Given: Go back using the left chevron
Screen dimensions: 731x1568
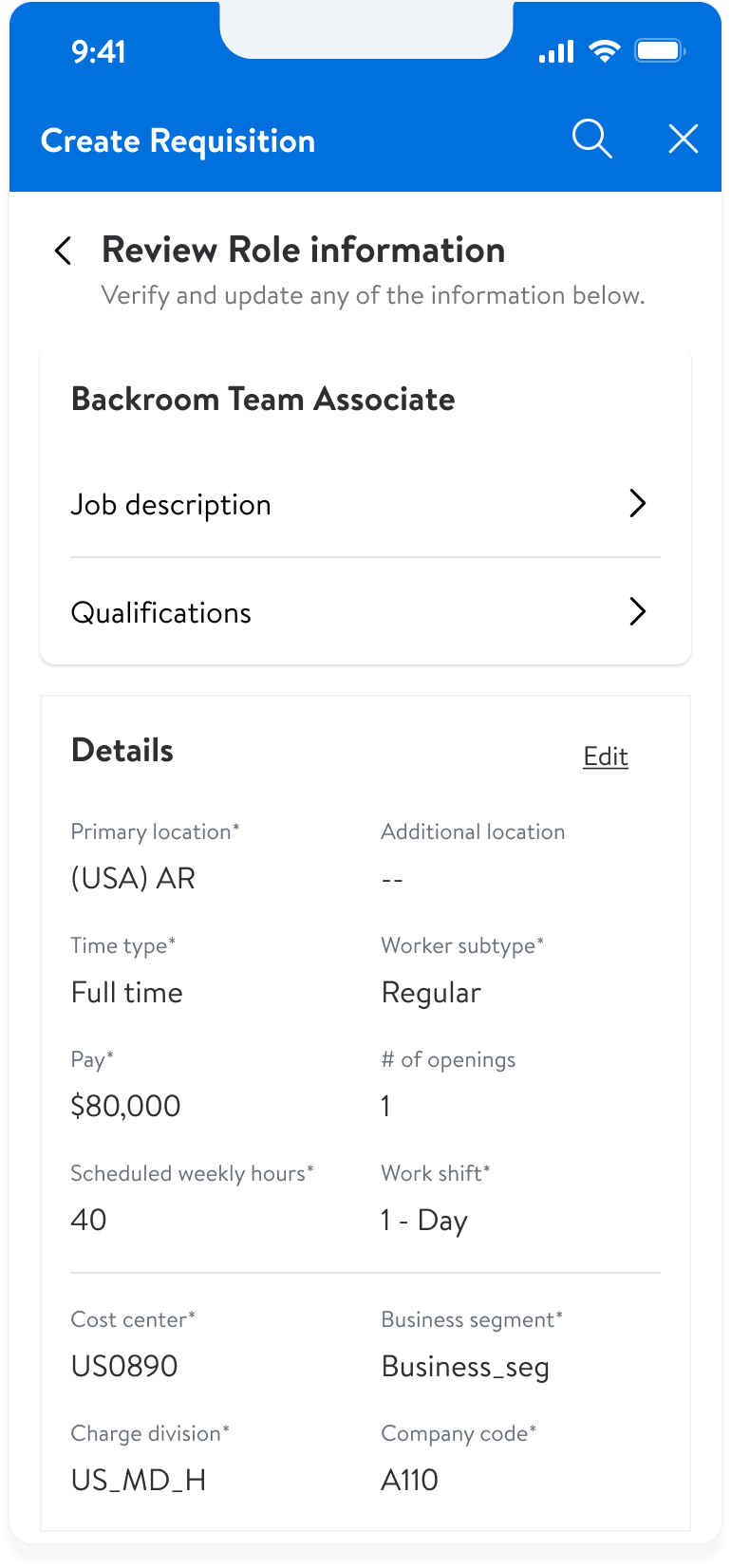Looking at the screenshot, I should [64, 251].
